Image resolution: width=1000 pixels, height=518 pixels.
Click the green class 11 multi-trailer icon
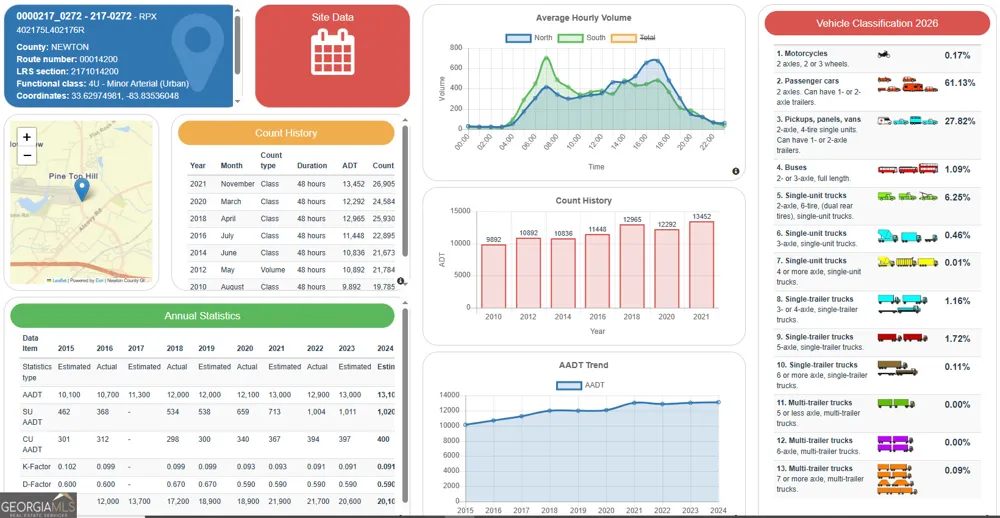(896, 403)
